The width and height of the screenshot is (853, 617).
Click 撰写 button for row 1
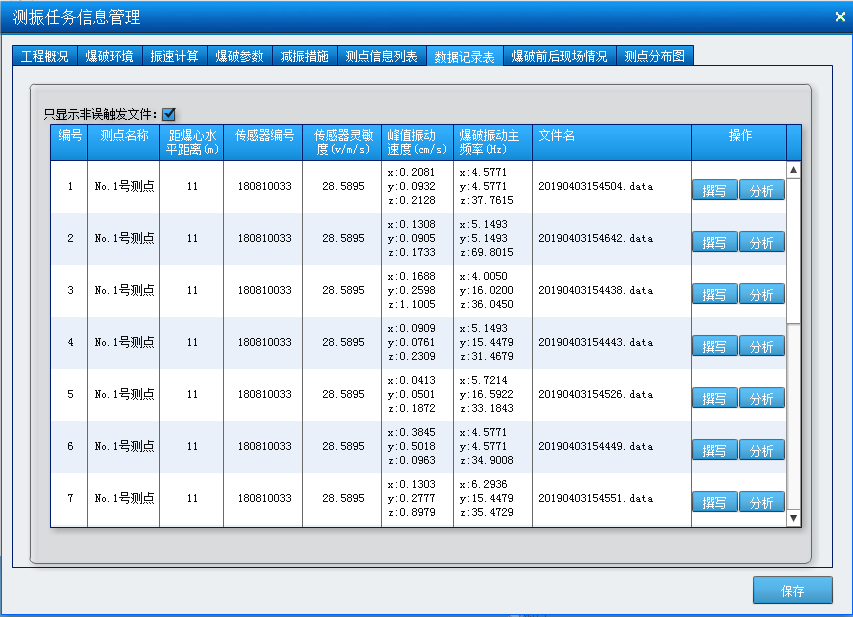[714, 190]
